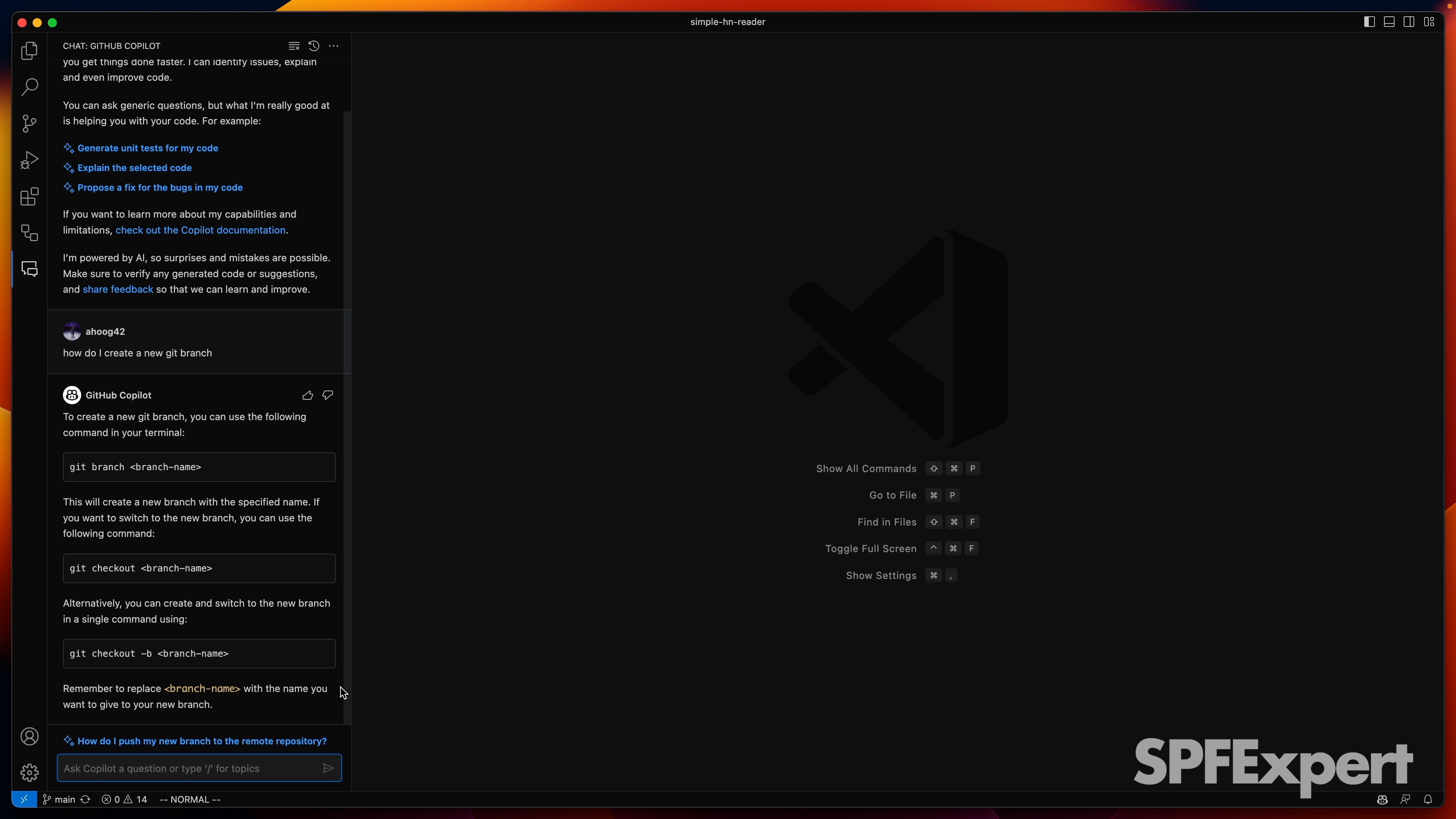Open Show All Commands palette
Image resolution: width=1456 pixels, height=819 pixels.
click(866, 468)
